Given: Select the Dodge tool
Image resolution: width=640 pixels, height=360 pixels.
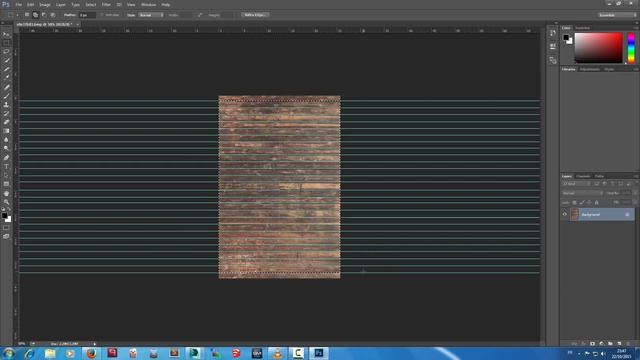Looking at the screenshot, I should pos(6,149).
